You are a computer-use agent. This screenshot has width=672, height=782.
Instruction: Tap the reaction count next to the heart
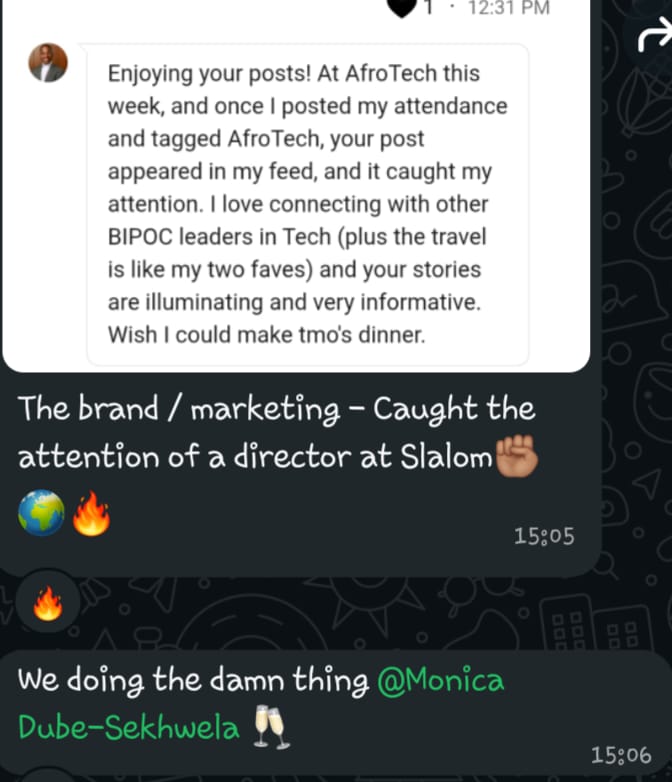[429, 8]
